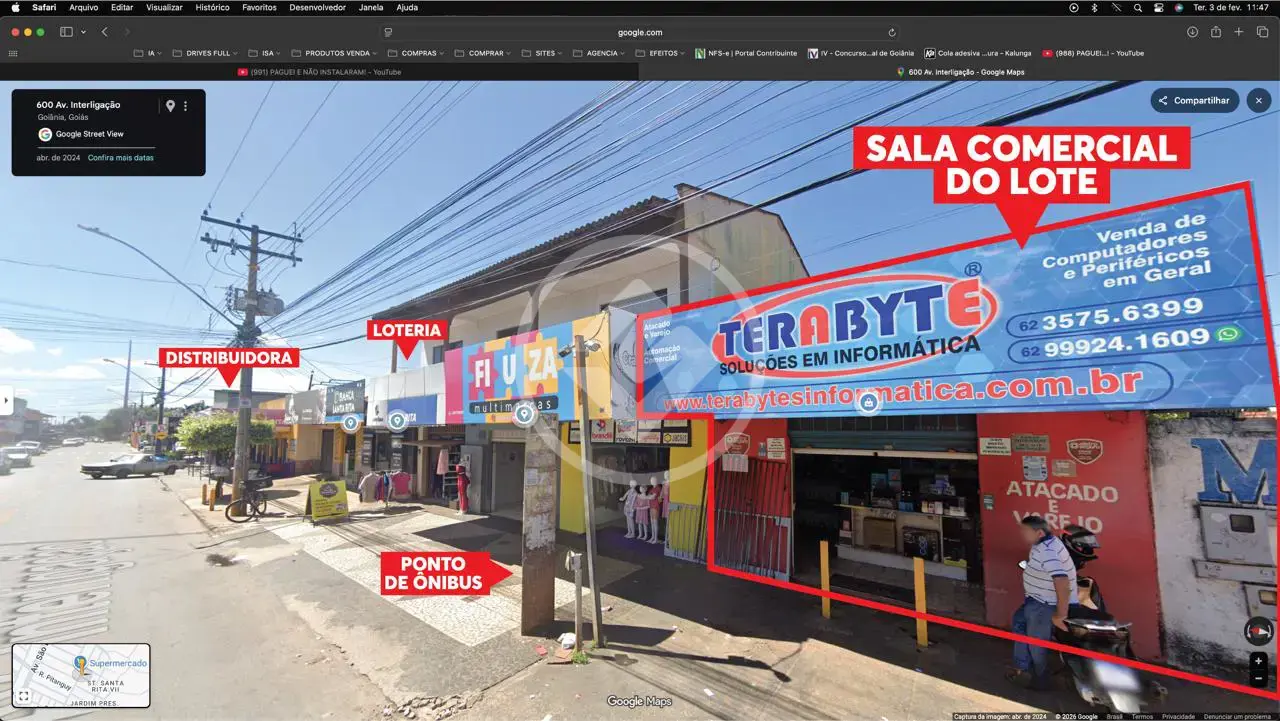The width and height of the screenshot is (1280, 721).
Task: Click the Terabyte store place marker
Action: pyautogui.click(x=868, y=402)
